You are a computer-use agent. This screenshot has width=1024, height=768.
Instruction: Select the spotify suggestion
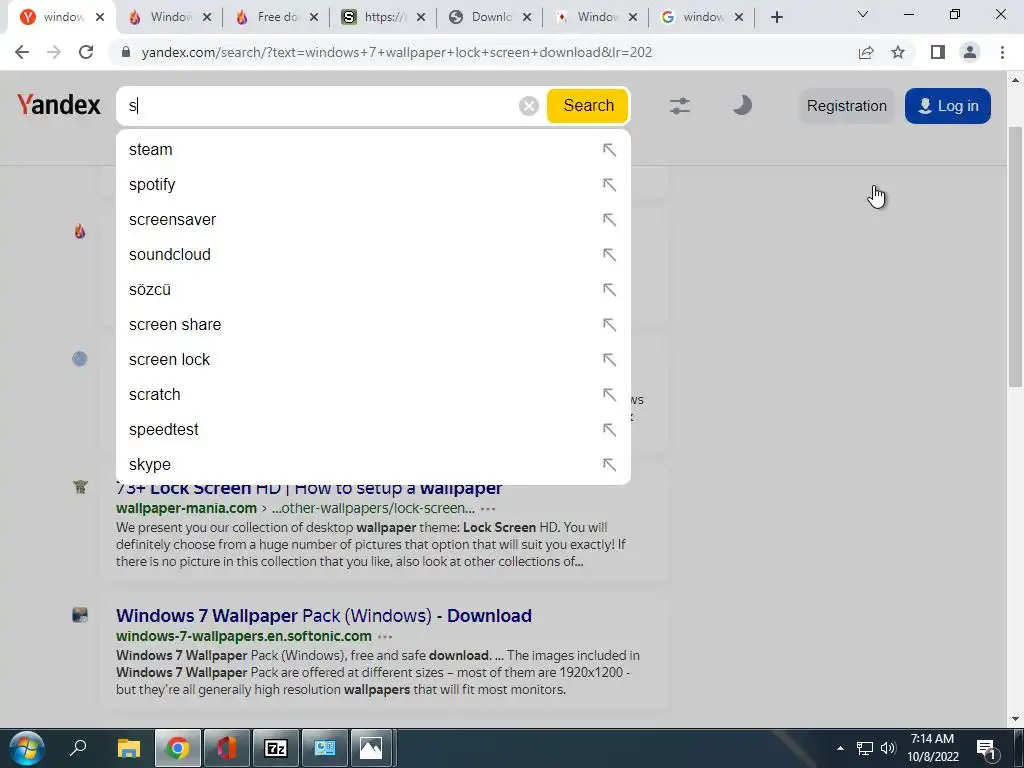[x=373, y=185]
